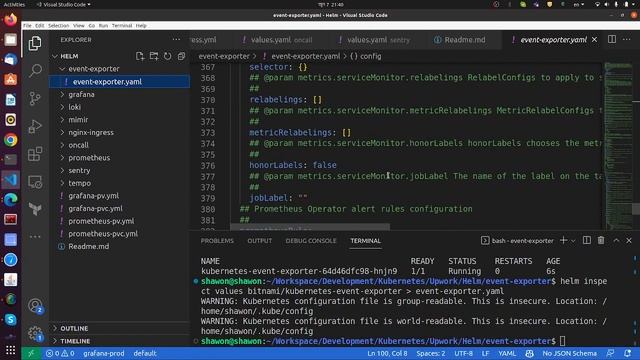Expand the nginx-ingress folder
Screen dimensions: 640x360
(119, 132)
